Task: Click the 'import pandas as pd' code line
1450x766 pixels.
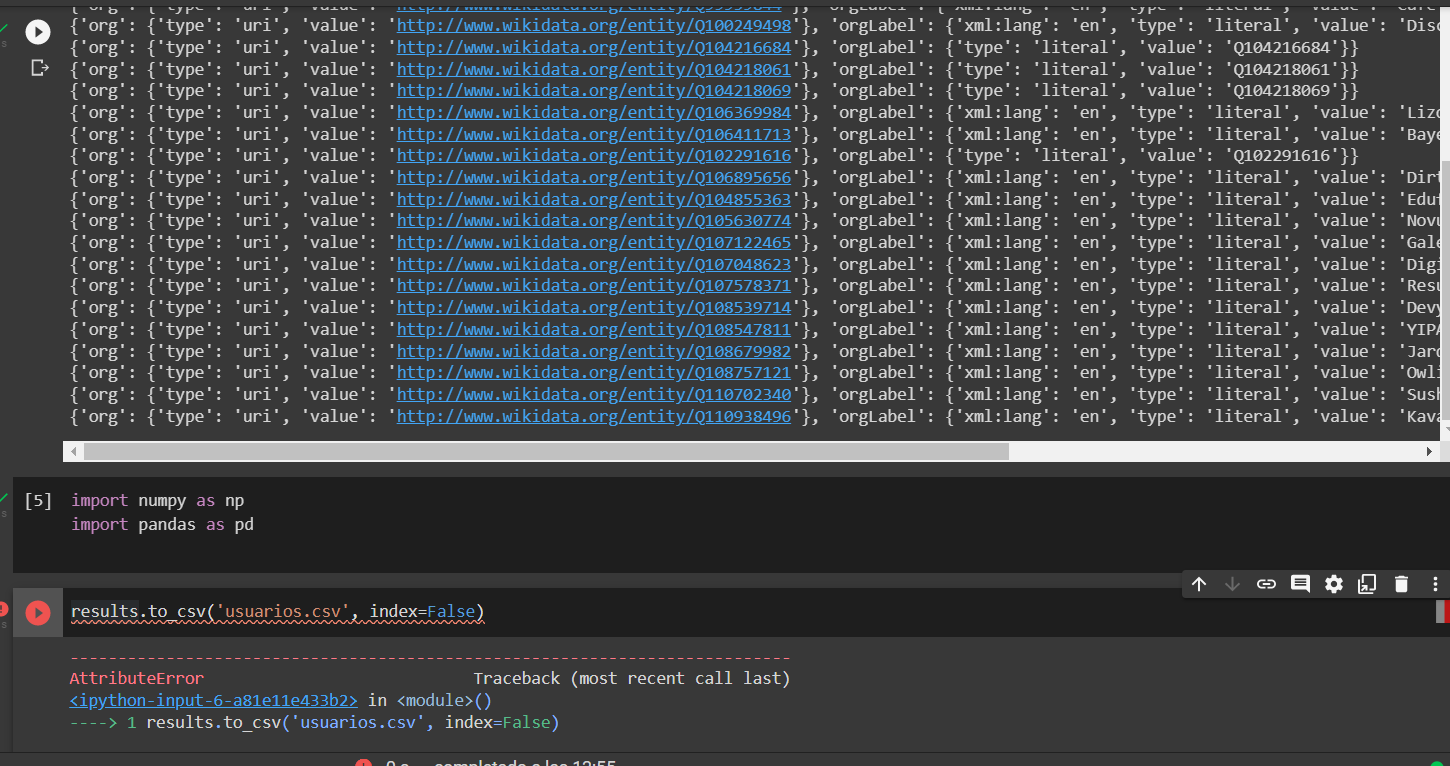Action: coord(162,524)
